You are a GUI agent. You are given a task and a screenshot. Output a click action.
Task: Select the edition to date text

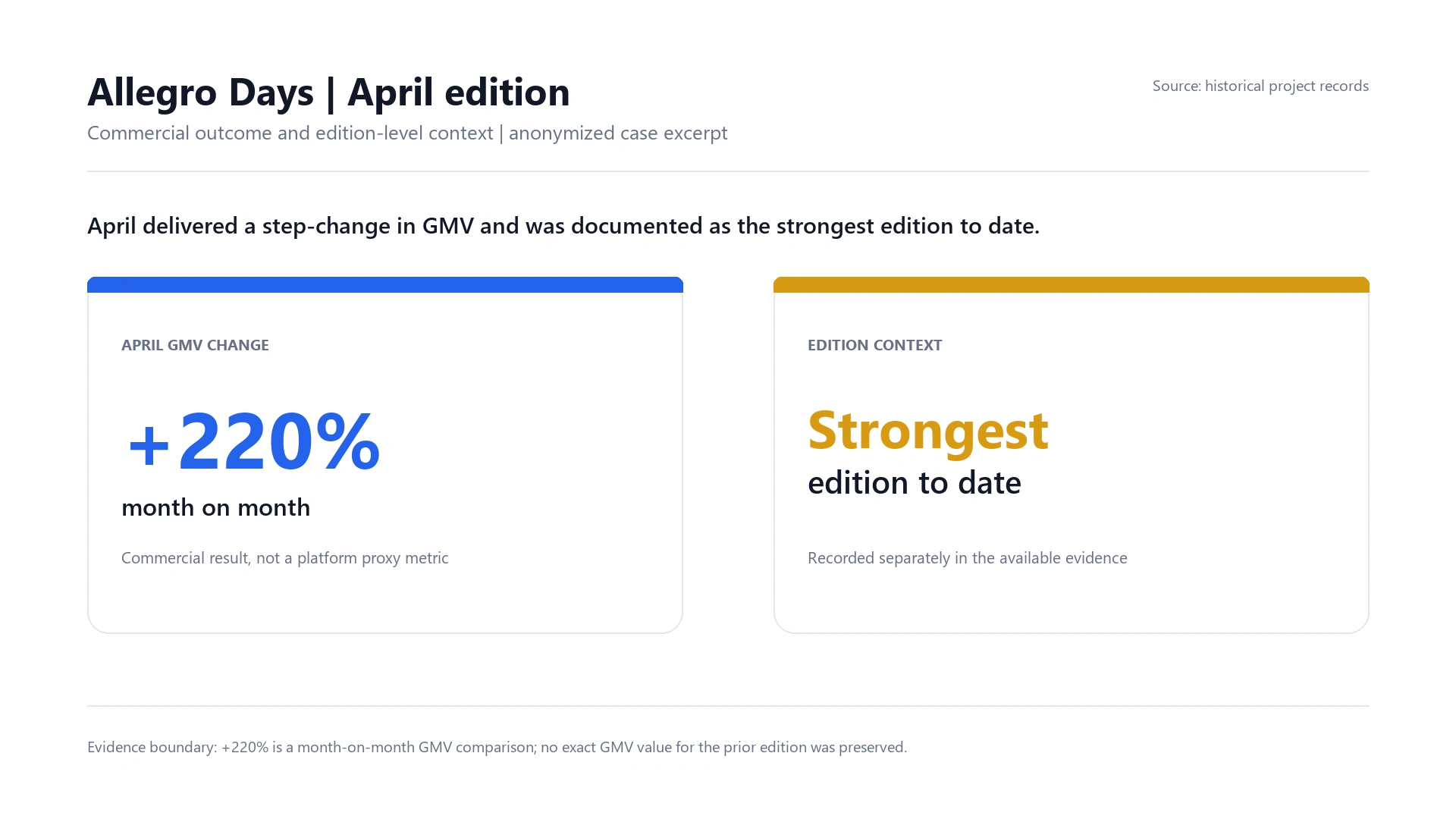click(915, 483)
